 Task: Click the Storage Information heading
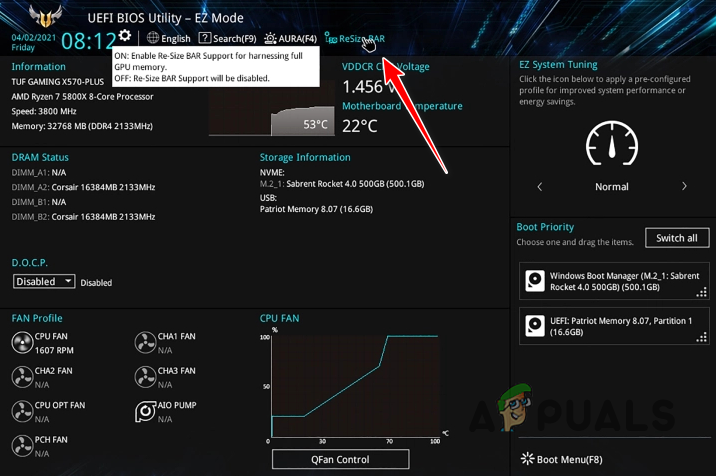click(x=305, y=158)
